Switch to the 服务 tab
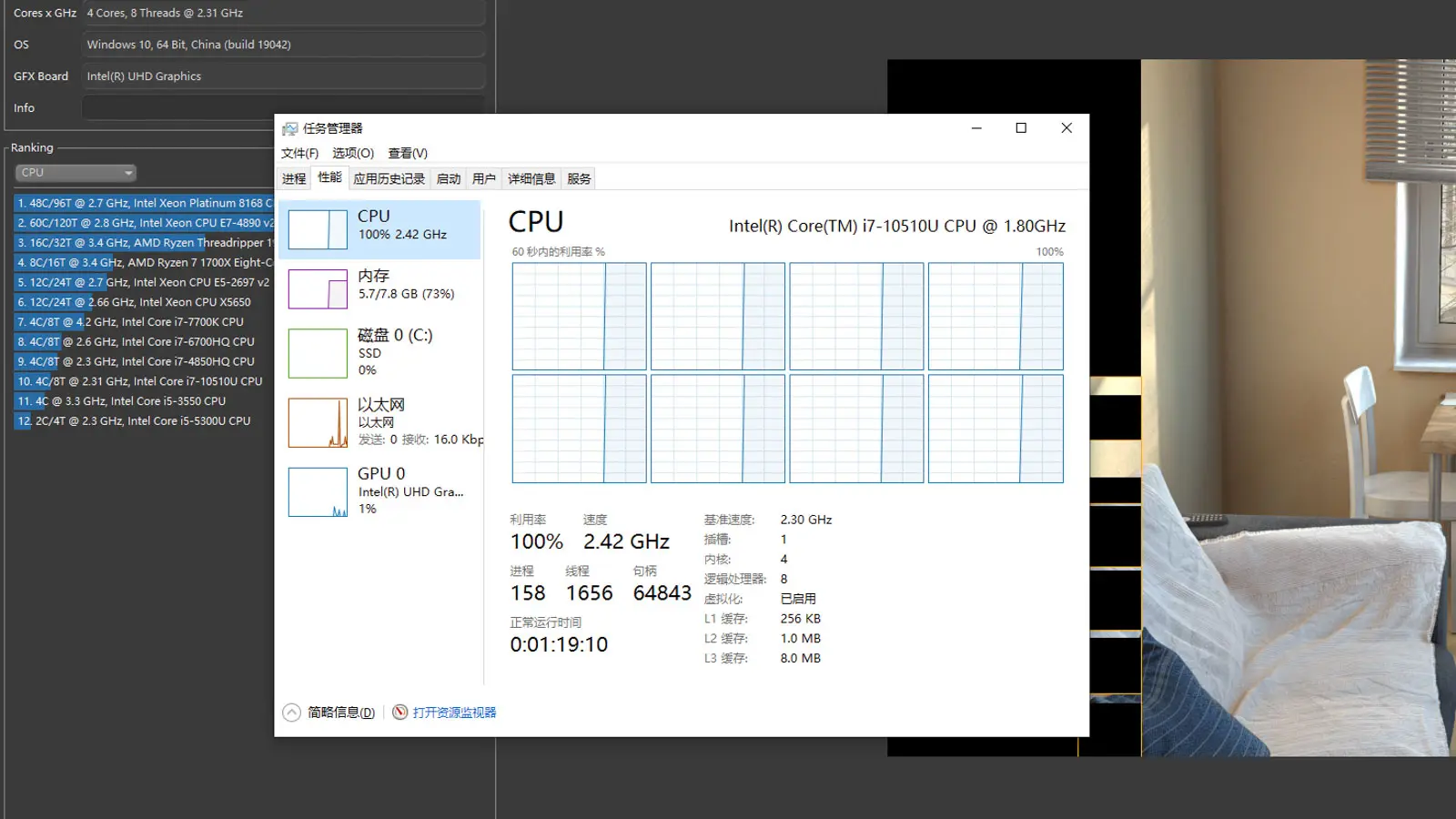The width and height of the screenshot is (1456, 819). tap(579, 178)
